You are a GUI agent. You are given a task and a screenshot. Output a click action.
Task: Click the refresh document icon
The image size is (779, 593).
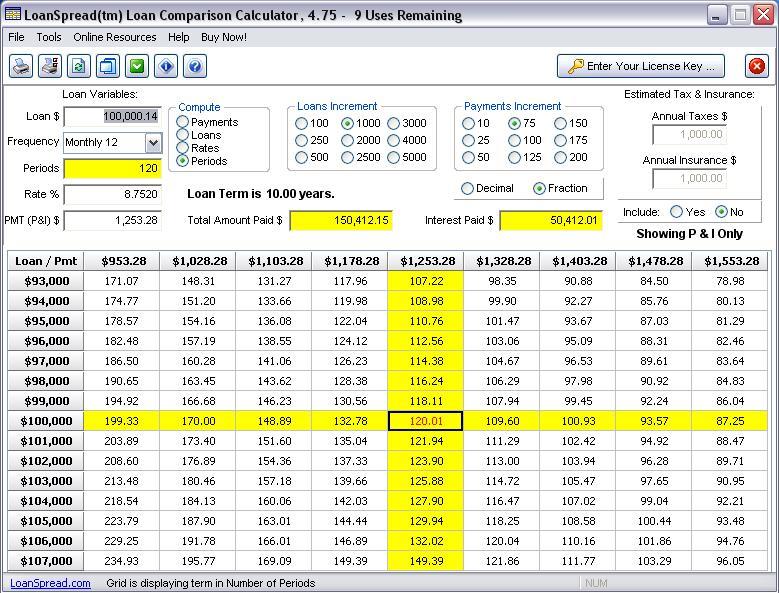pyautogui.click(x=79, y=66)
